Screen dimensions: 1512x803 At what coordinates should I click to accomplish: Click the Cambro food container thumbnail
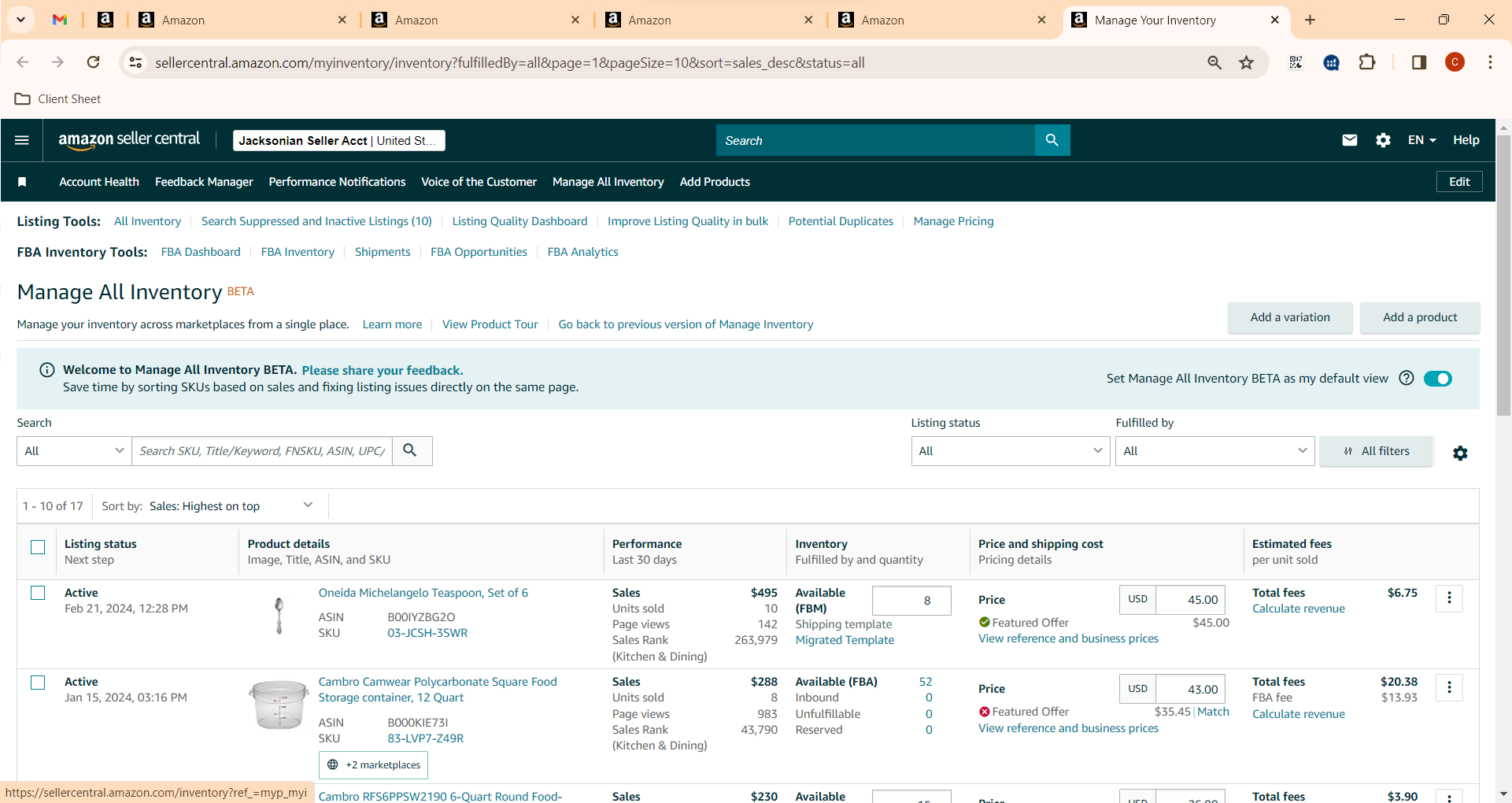tap(279, 705)
